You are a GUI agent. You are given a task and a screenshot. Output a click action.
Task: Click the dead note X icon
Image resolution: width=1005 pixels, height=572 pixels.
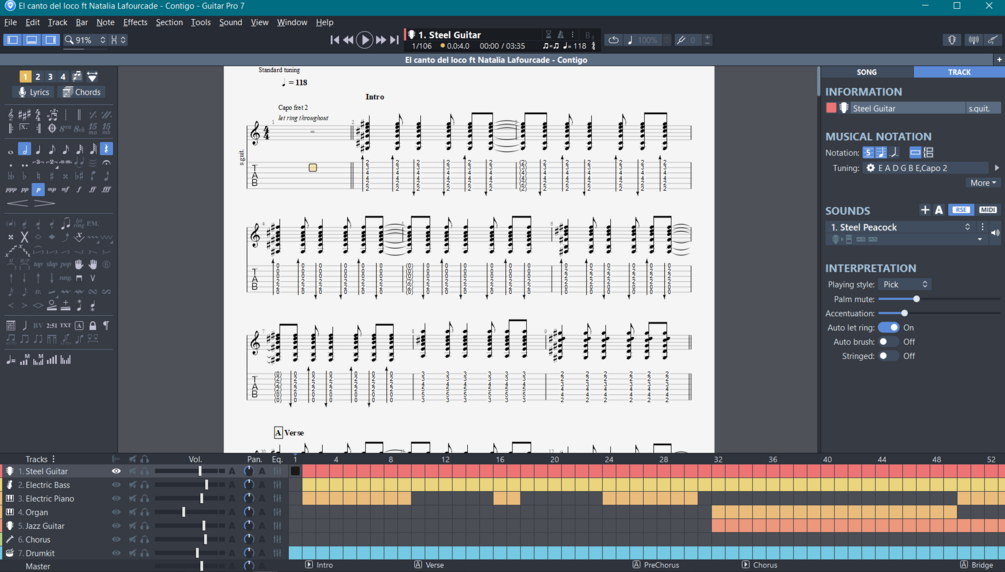(24, 237)
